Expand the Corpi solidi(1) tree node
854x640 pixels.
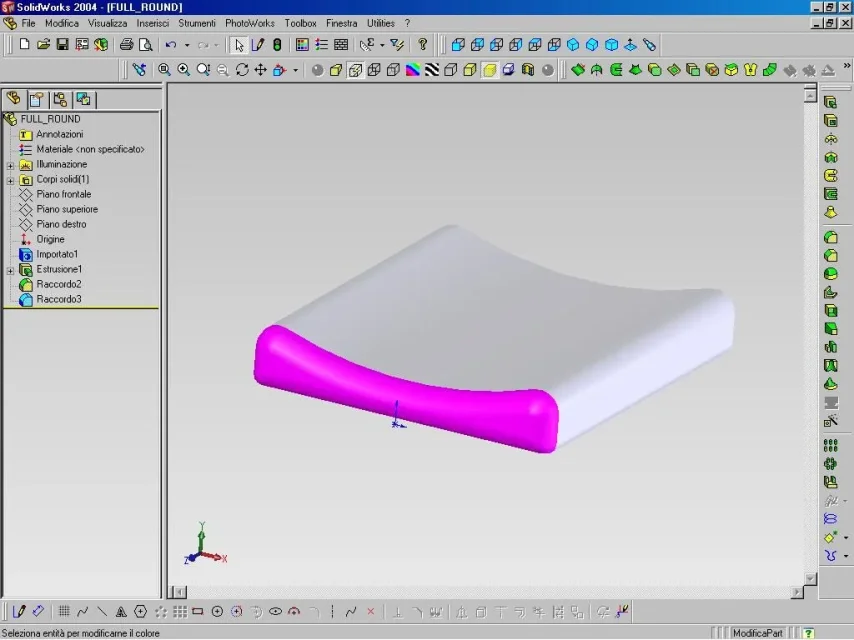10,180
